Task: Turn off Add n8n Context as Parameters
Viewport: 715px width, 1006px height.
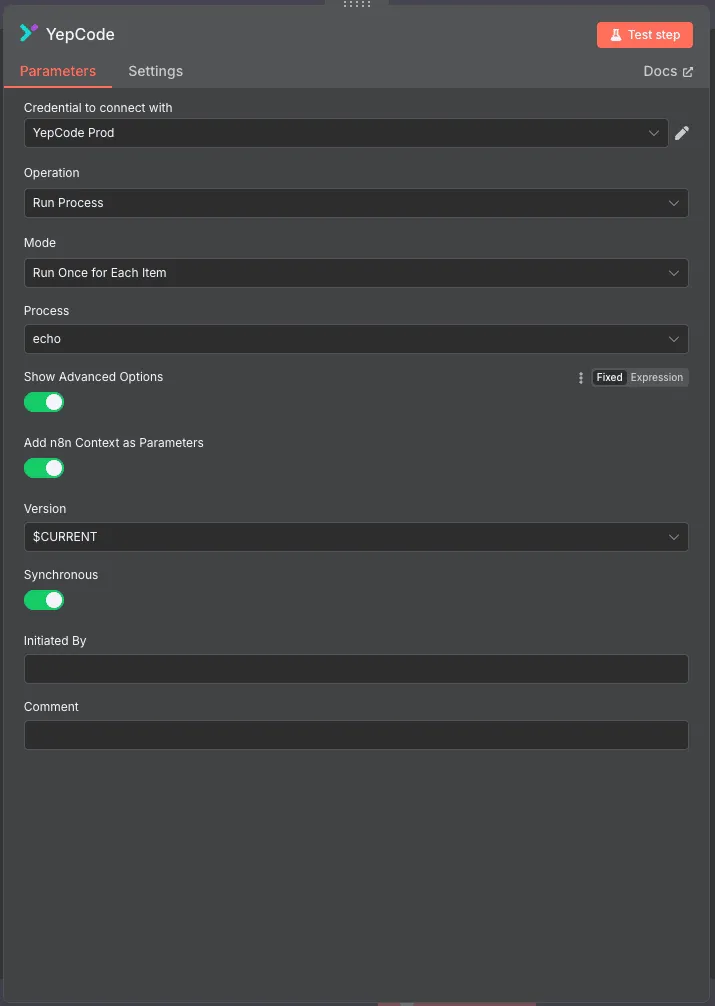Action: click(x=44, y=468)
